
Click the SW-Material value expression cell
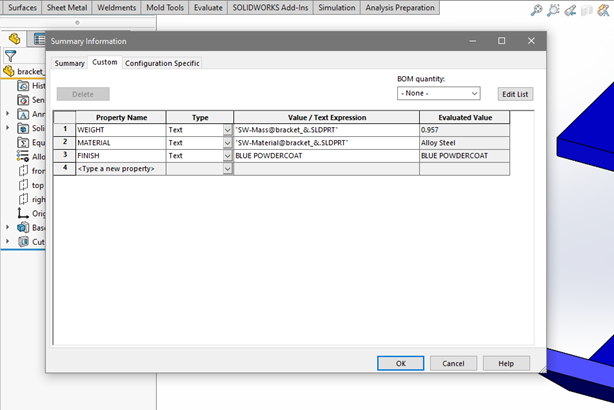coord(326,143)
